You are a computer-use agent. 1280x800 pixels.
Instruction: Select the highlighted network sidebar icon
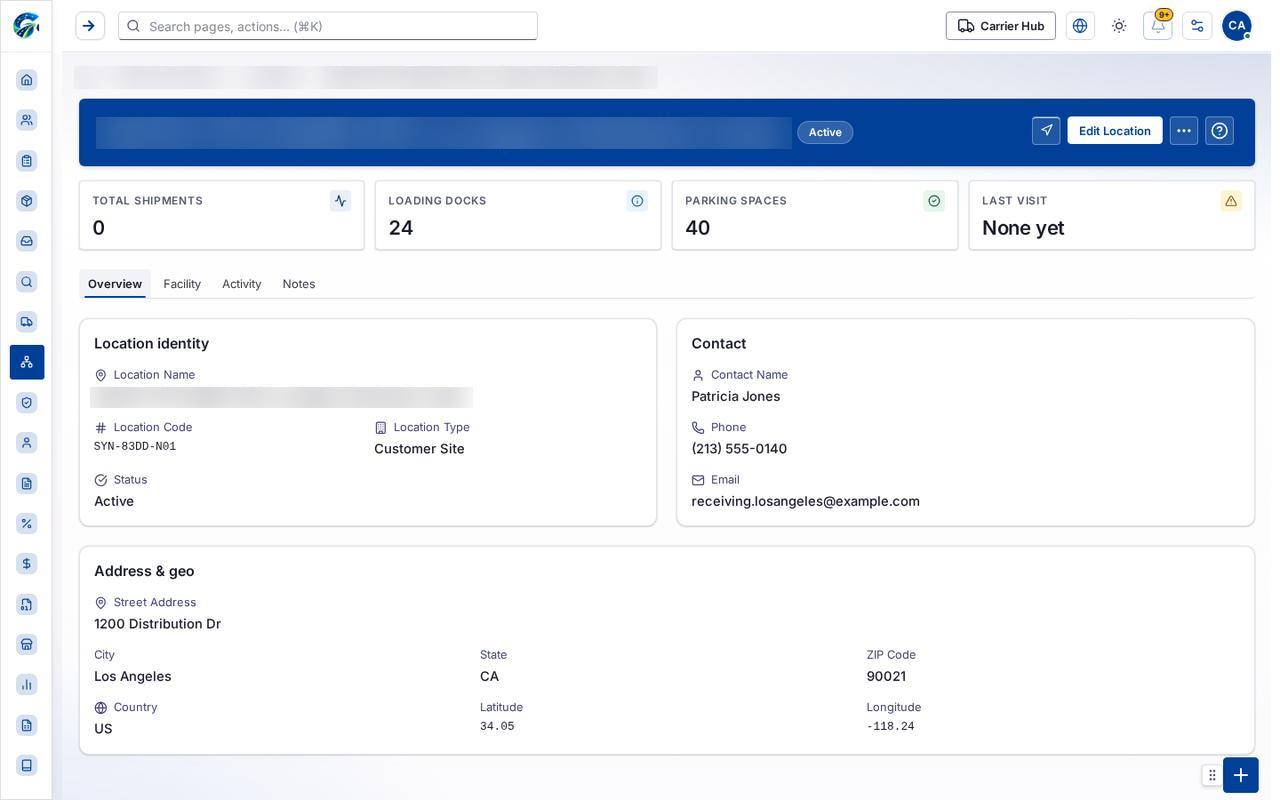(x=27, y=362)
